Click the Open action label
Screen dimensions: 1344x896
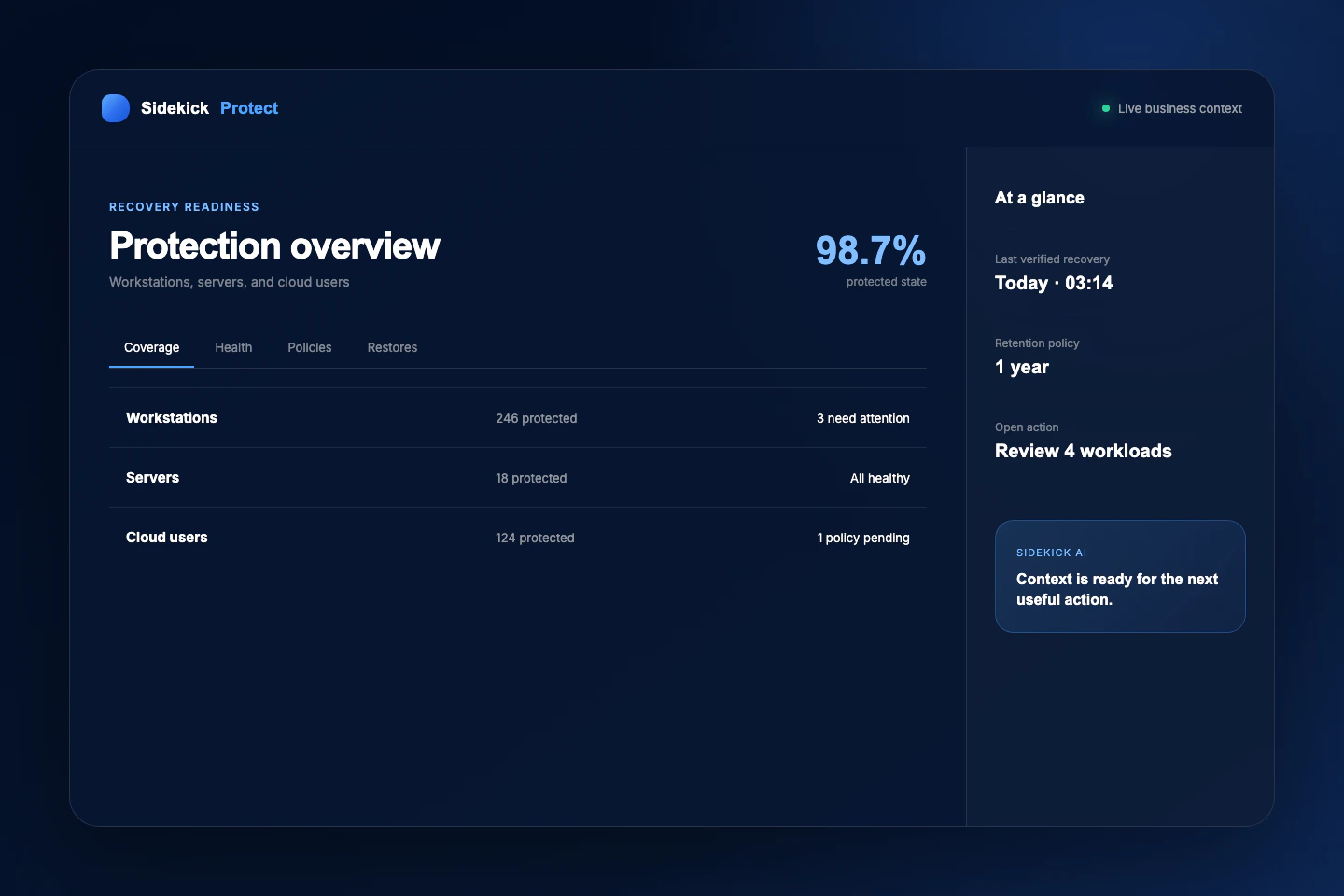tap(1027, 427)
